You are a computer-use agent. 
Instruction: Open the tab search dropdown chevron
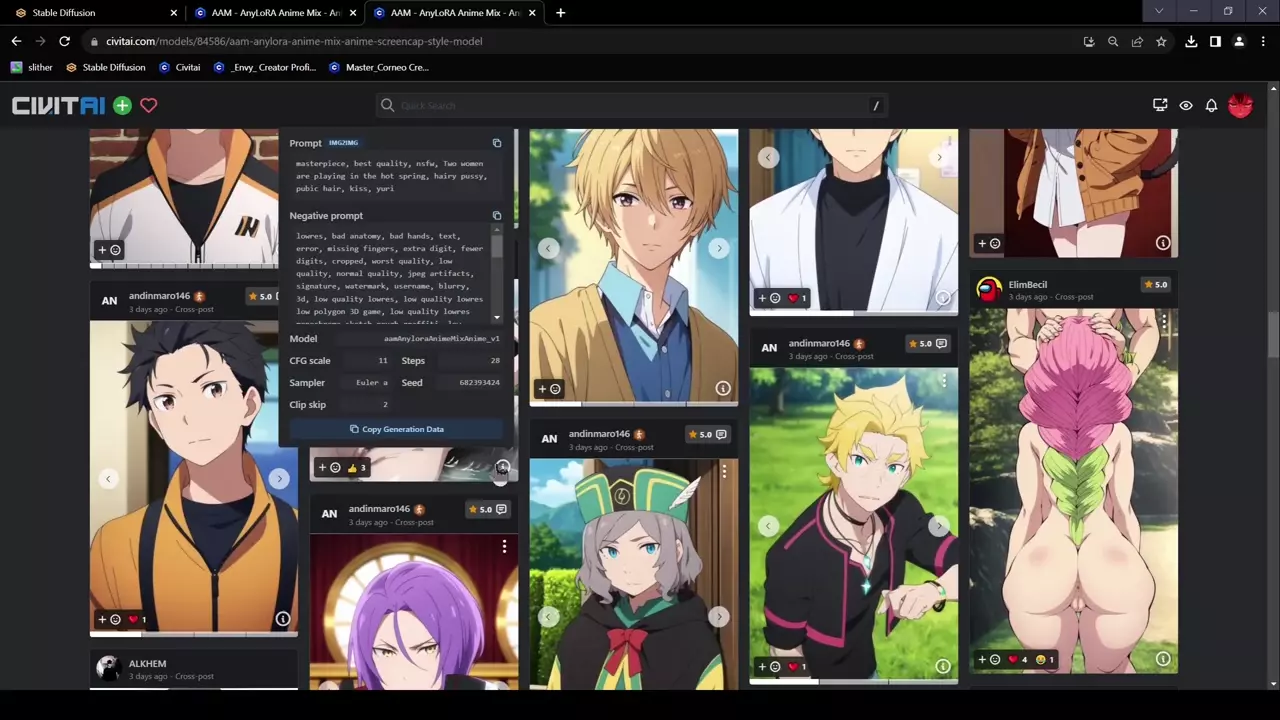coord(1159,12)
